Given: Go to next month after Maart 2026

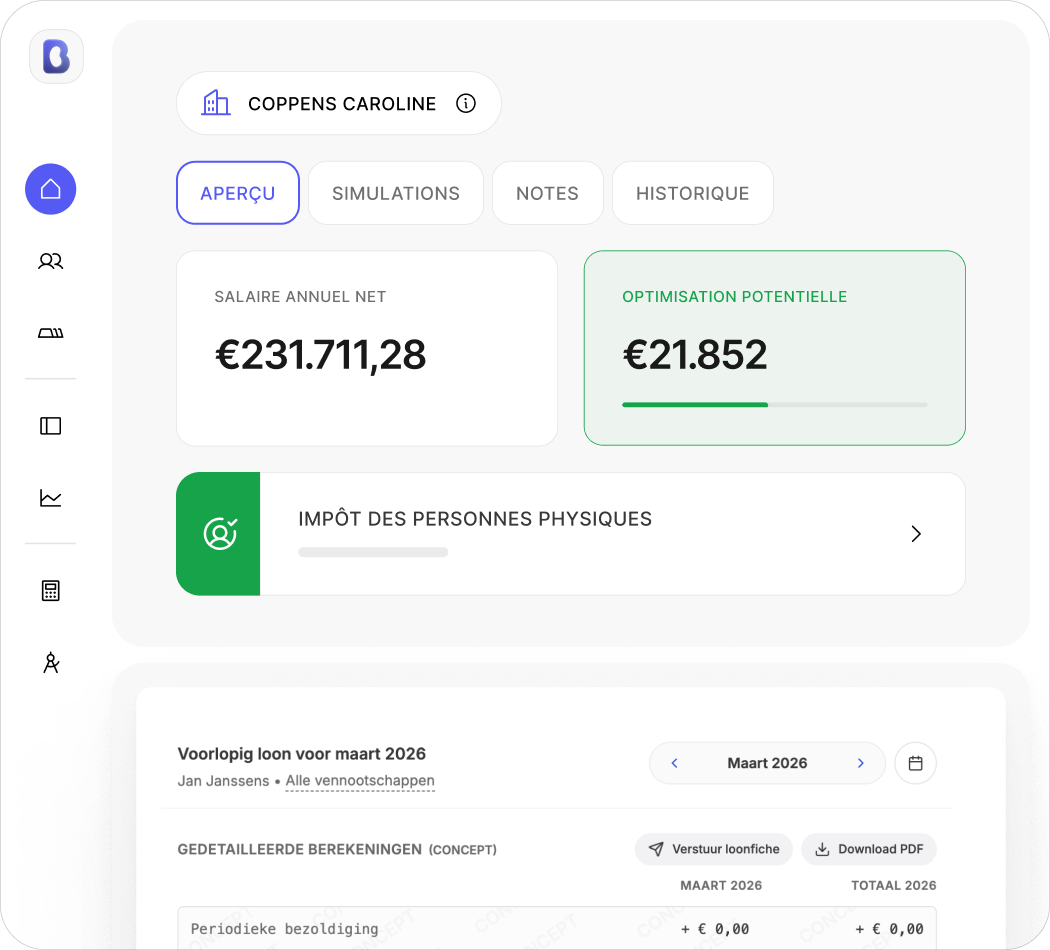Looking at the screenshot, I should click(x=860, y=763).
